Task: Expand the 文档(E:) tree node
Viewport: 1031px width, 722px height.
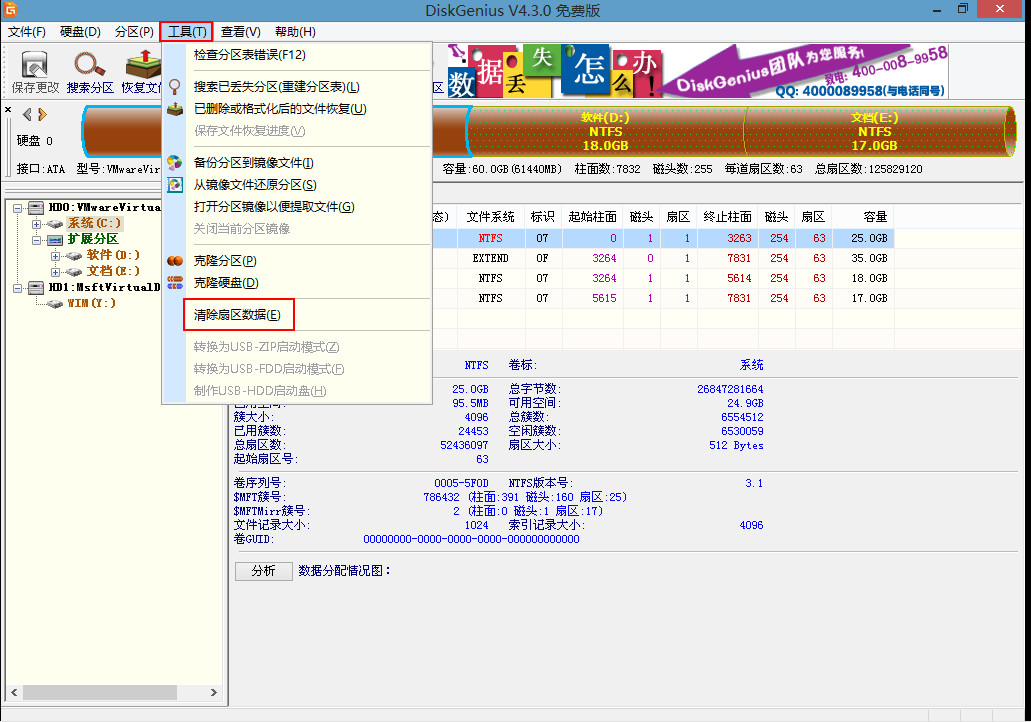Action: (55, 272)
